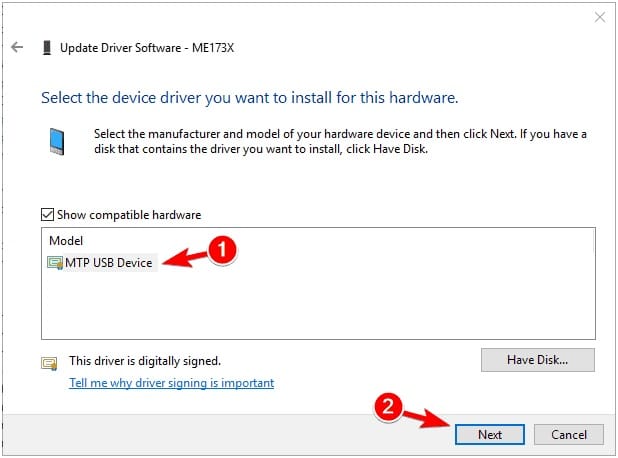
Task: Toggle Show compatible hardware checkbox
Action: (x=47, y=215)
